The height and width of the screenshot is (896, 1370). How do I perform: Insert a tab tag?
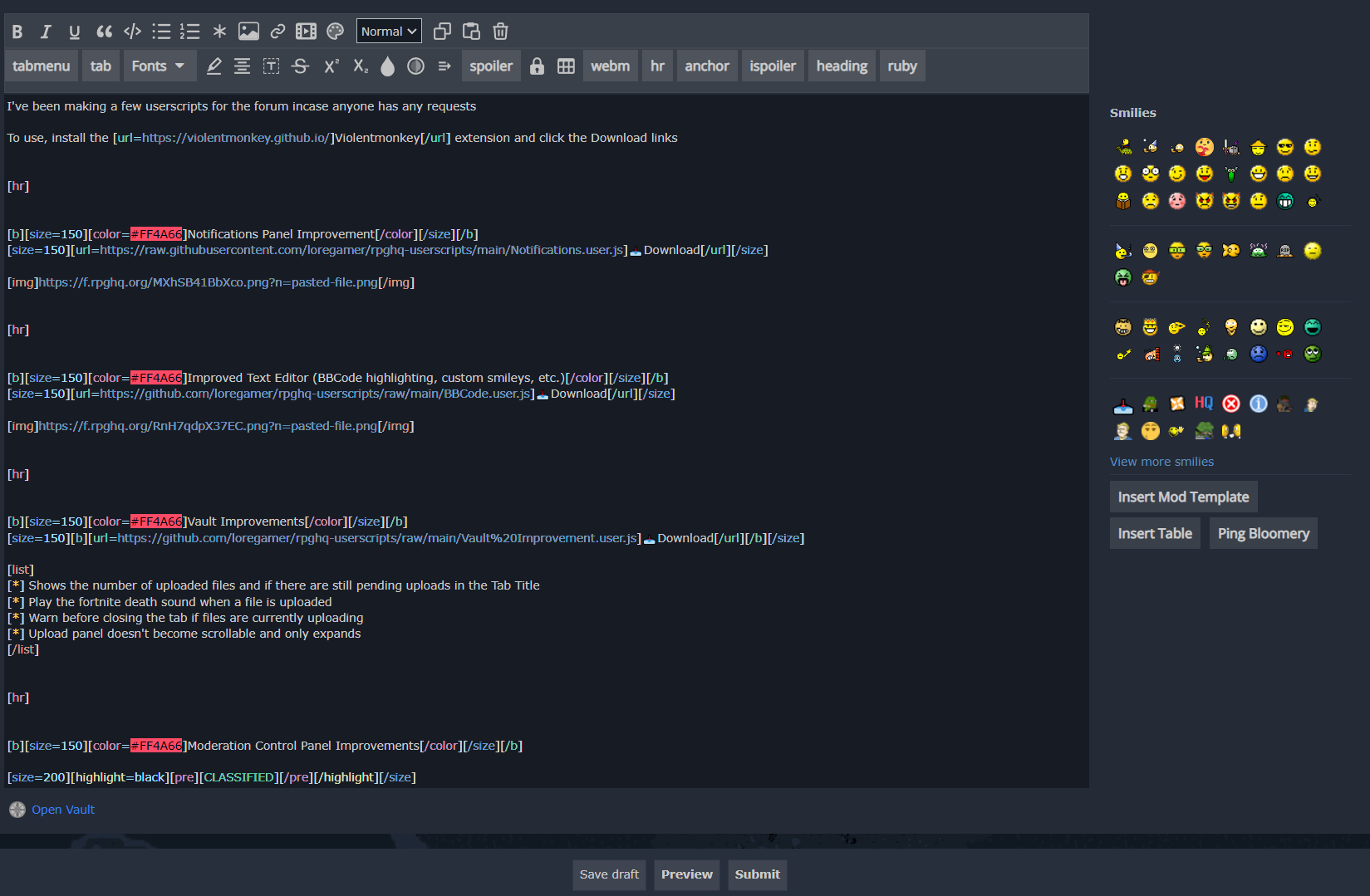(101, 66)
